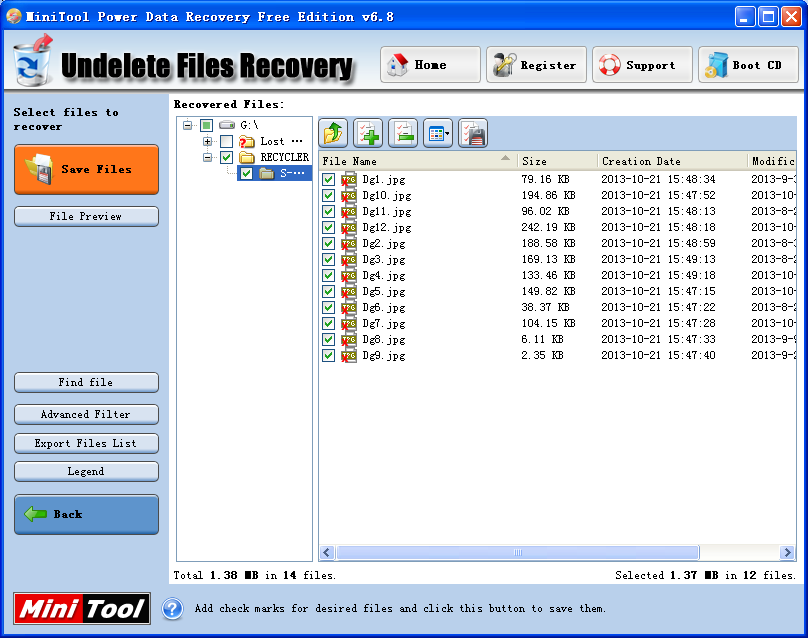Image resolution: width=808 pixels, height=638 pixels.
Task: Sort by the File Name column header
Action: coord(418,161)
